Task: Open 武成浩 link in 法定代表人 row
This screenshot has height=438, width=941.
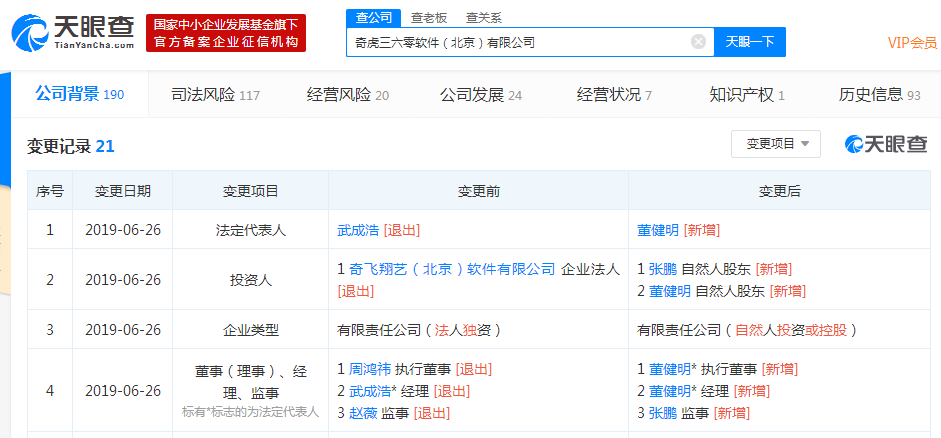Action: tap(358, 230)
